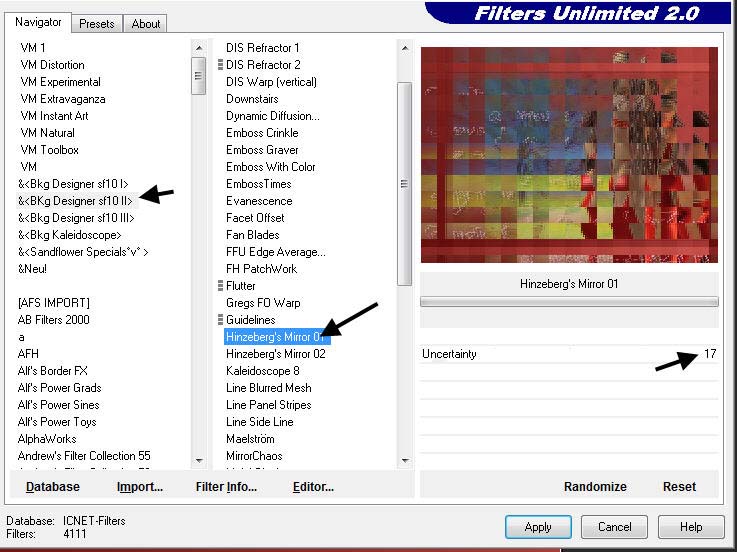Open the About tab
Viewport: 737px width, 552px height.
(146, 23)
